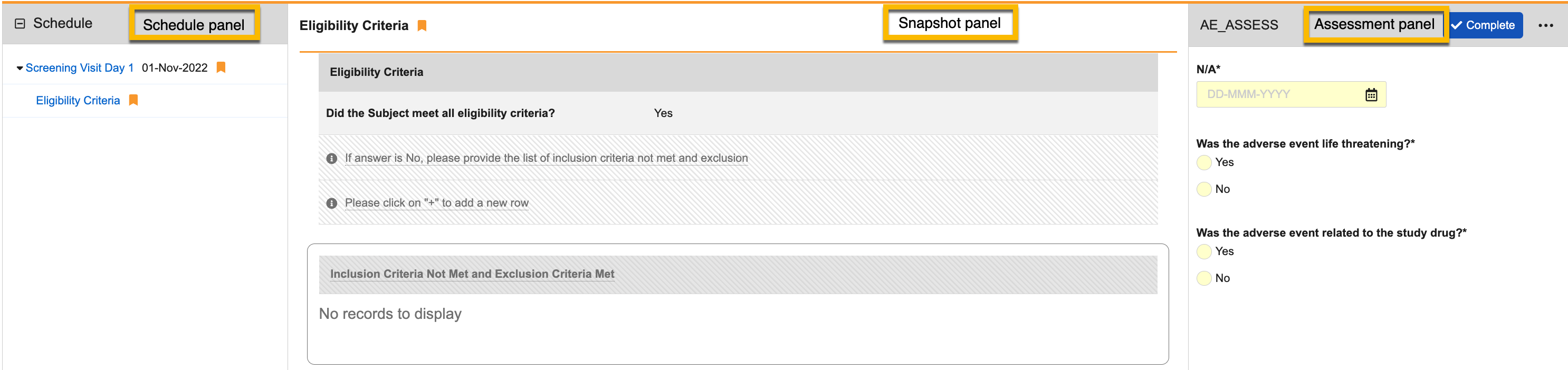This screenshot has width=1568, height=370.
Task: Click info icon beside inclusion criteria hint
Action: [332, 159]
